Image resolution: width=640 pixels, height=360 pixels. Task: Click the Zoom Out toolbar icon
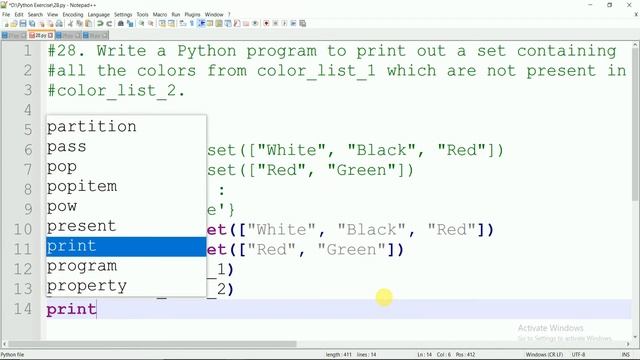point(151,24)
